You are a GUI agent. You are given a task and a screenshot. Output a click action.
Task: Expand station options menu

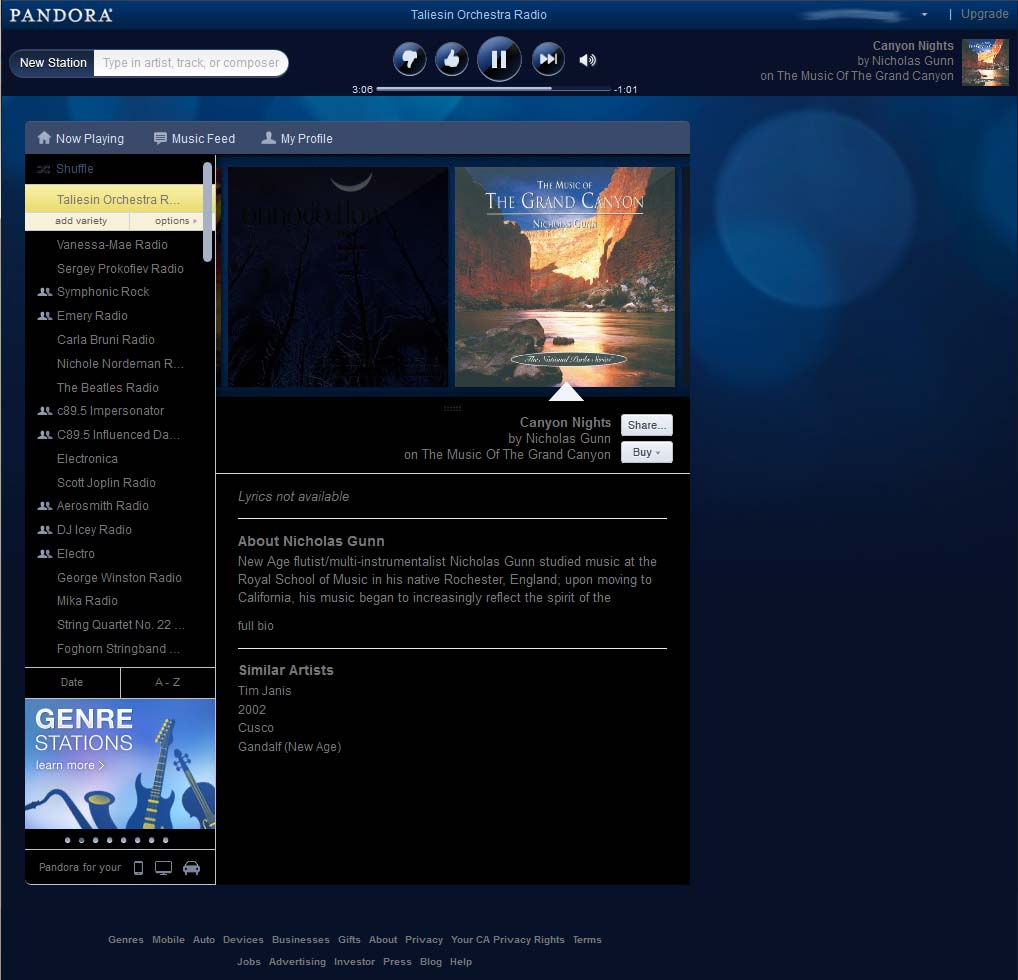(x=175, y=221)
